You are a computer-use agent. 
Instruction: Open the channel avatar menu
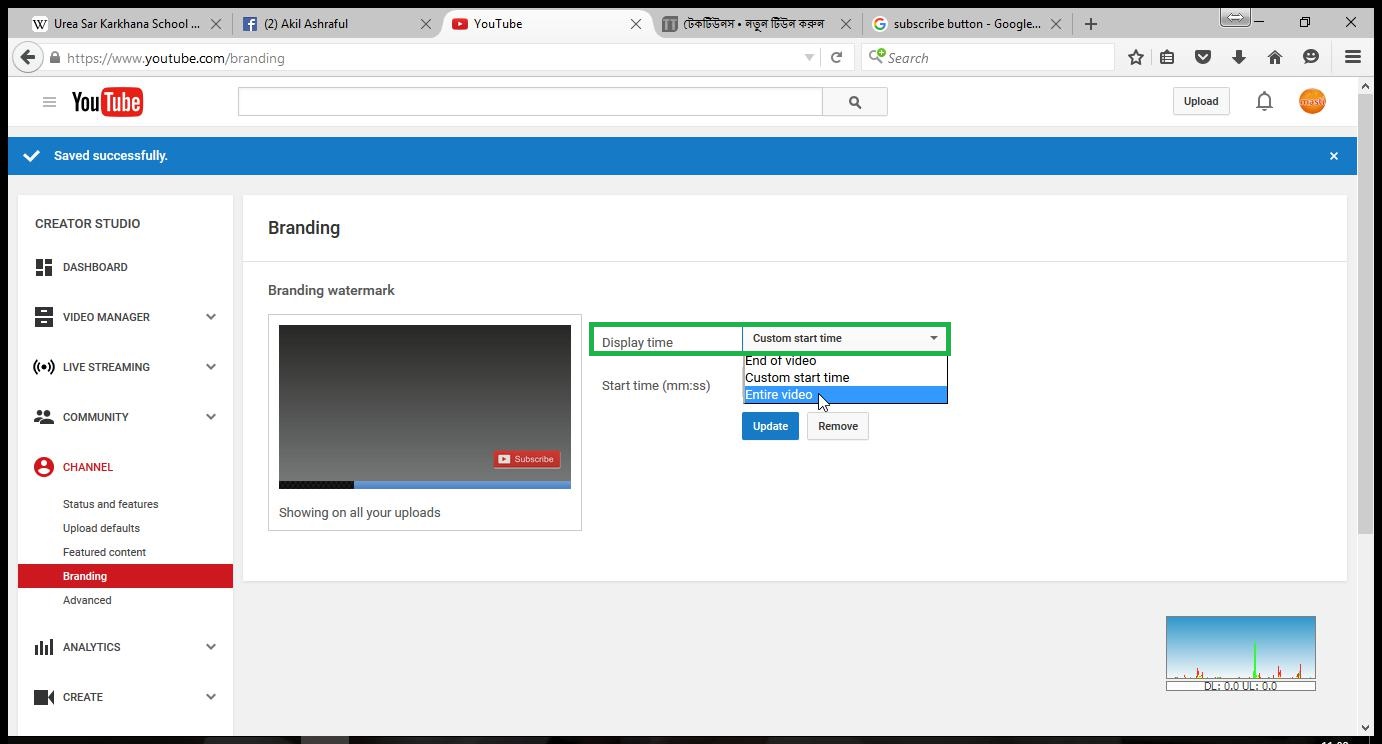click(1312, 101)
